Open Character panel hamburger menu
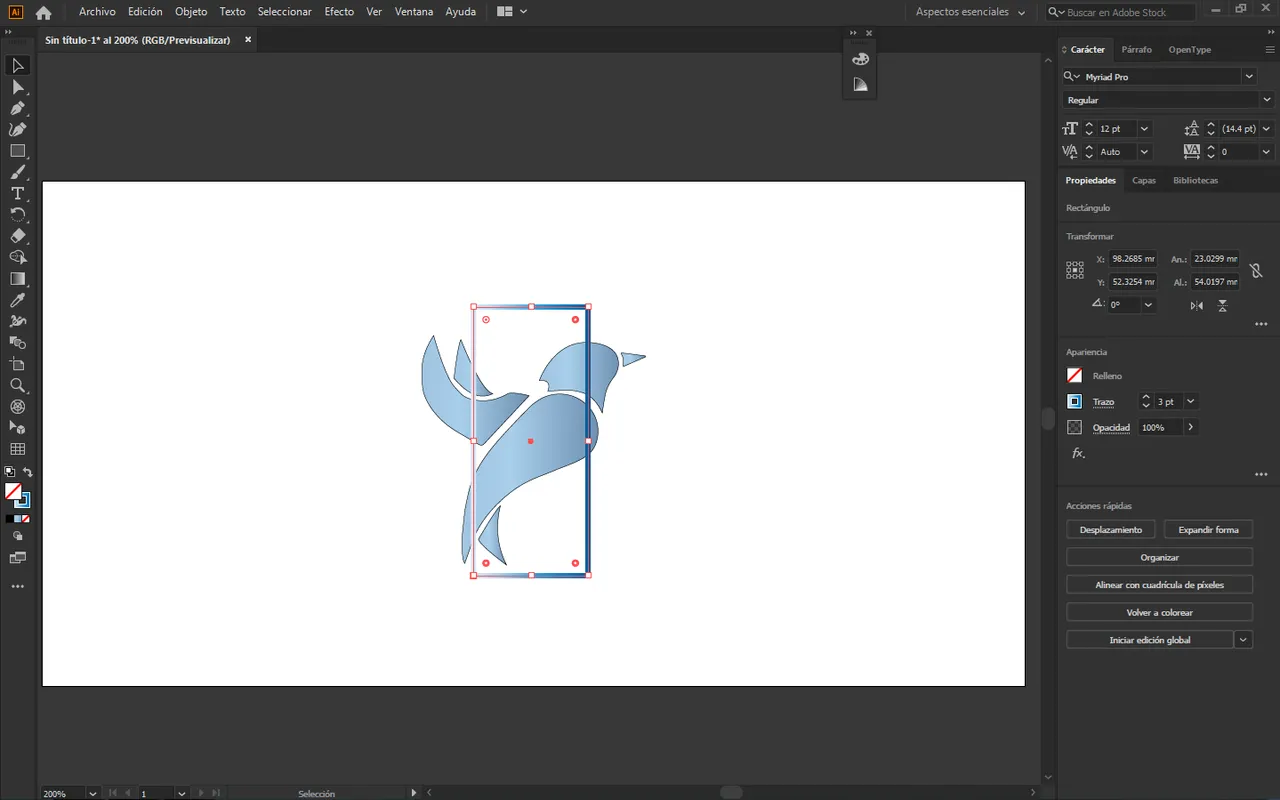Viewport: 1280px width, 800px height. click(x=1270, y=49)
